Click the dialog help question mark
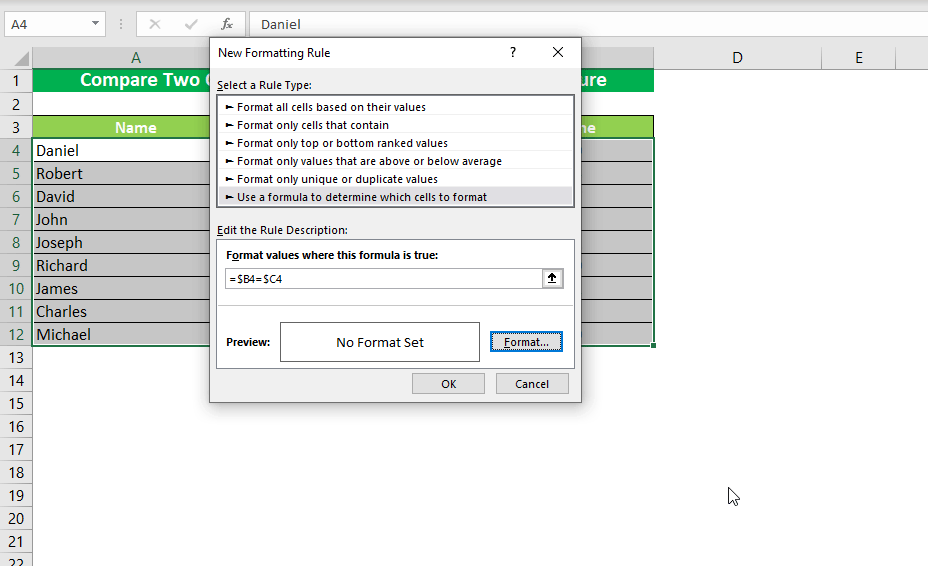 point(513,52)
